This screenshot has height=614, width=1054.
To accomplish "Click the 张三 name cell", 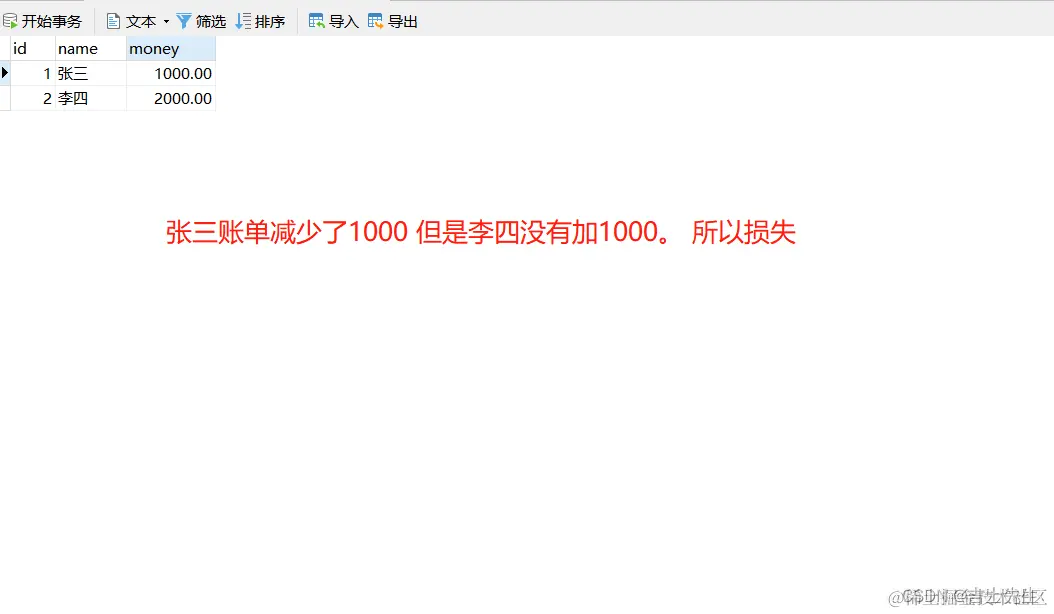I will coord(73,72).
